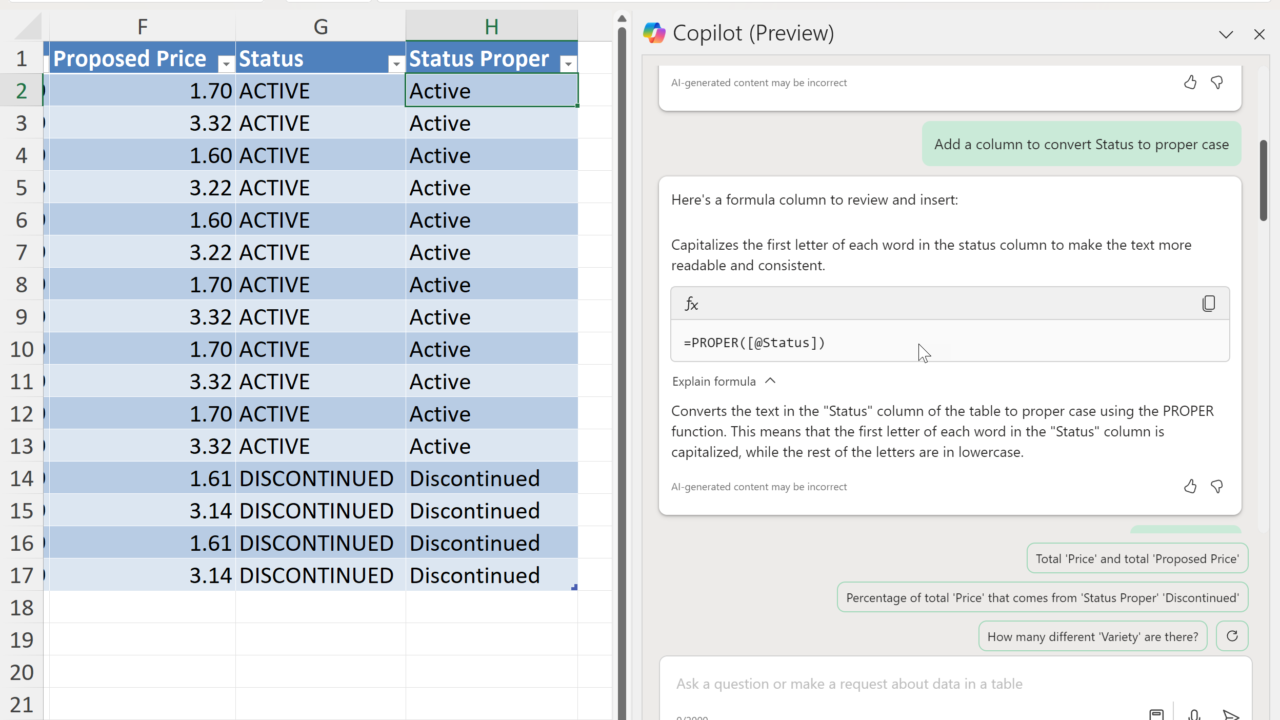The image size is (1280, 720).
Task: Collapse the Explain formula section
Action: [x=770, y=381]
